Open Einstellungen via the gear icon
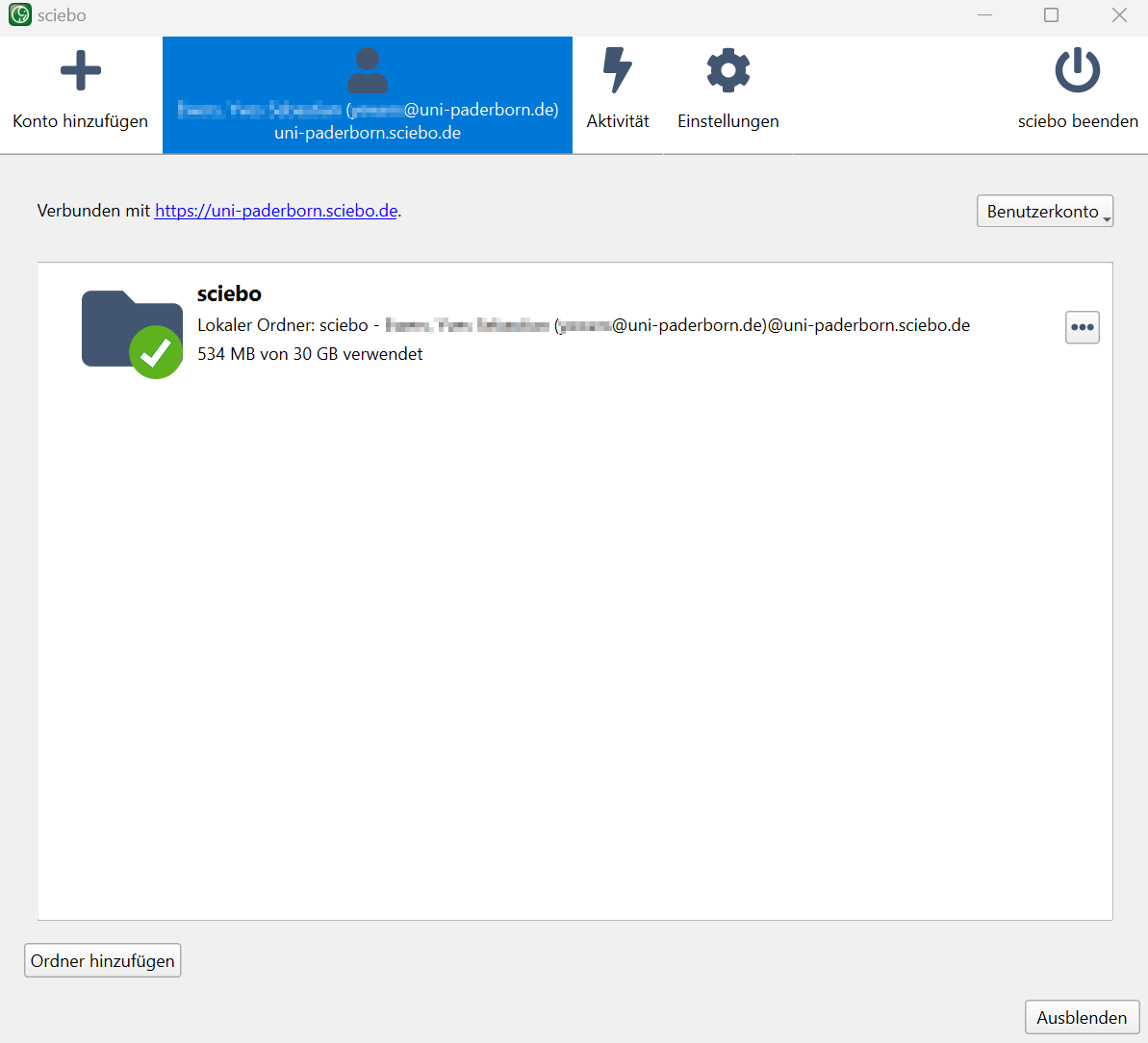 (727, 71)
